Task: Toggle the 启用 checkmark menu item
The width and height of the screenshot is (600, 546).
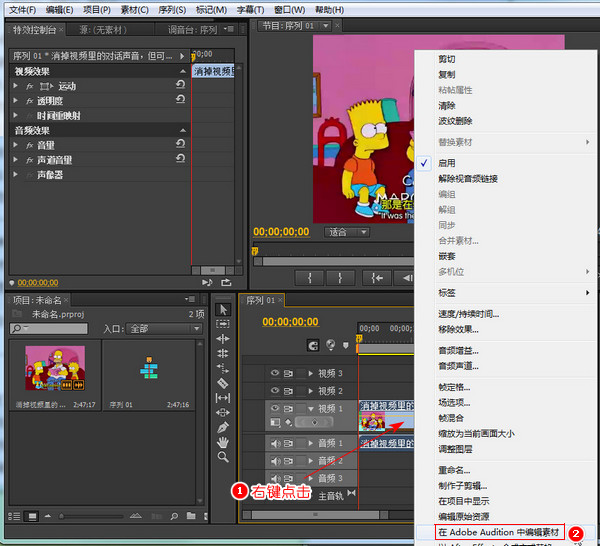Action: 446,163
